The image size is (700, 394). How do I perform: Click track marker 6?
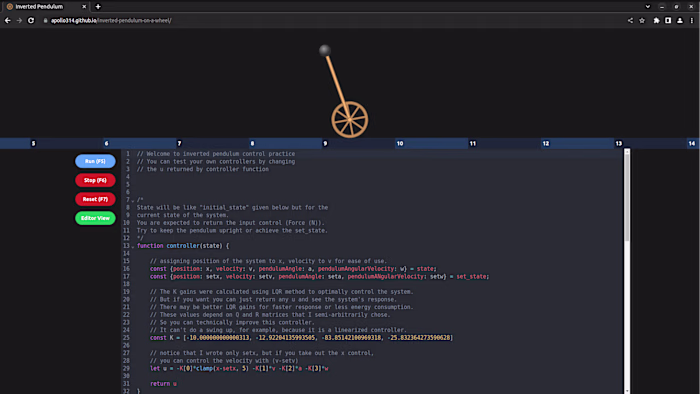106,143
